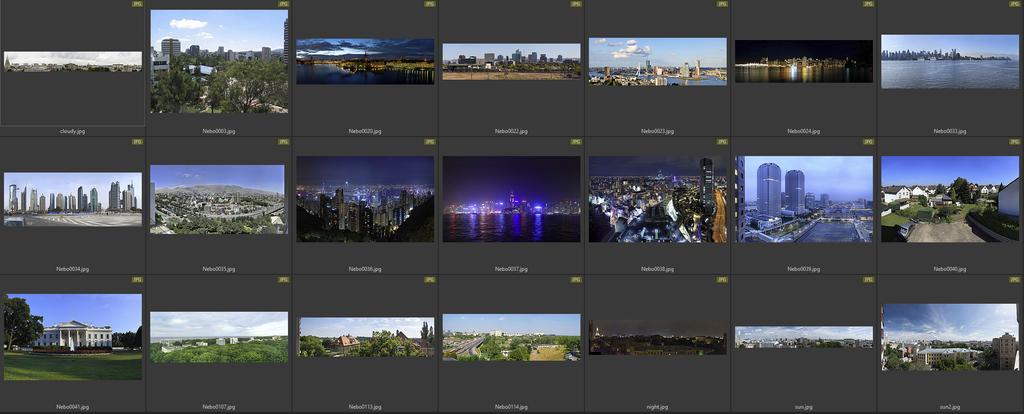Open the Nebo0037.jpg purple night harbor image
This screenshot has height=414, width=1024.
[511, 199]
